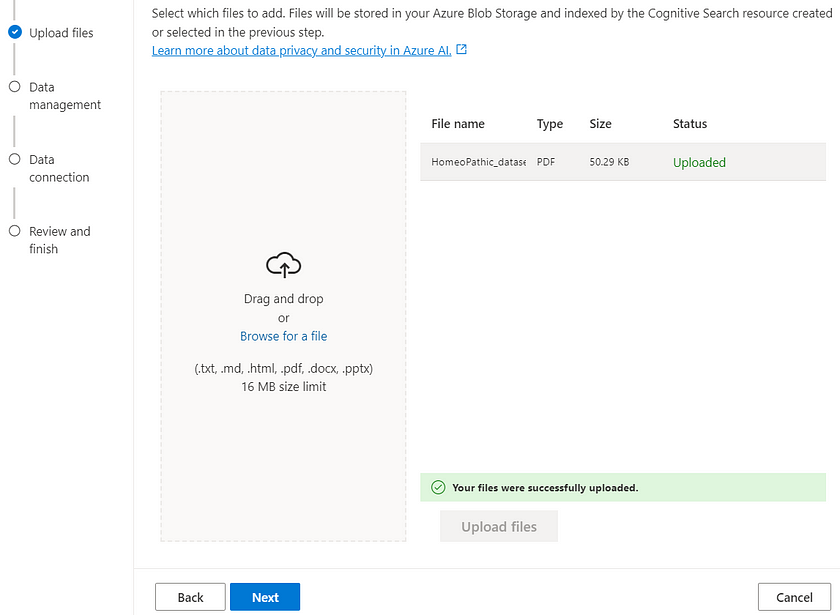Screen dimensions: 840x615
Task: Open Learn more about data privacy link
Action: pyautogui.click(x=302, y=50)
